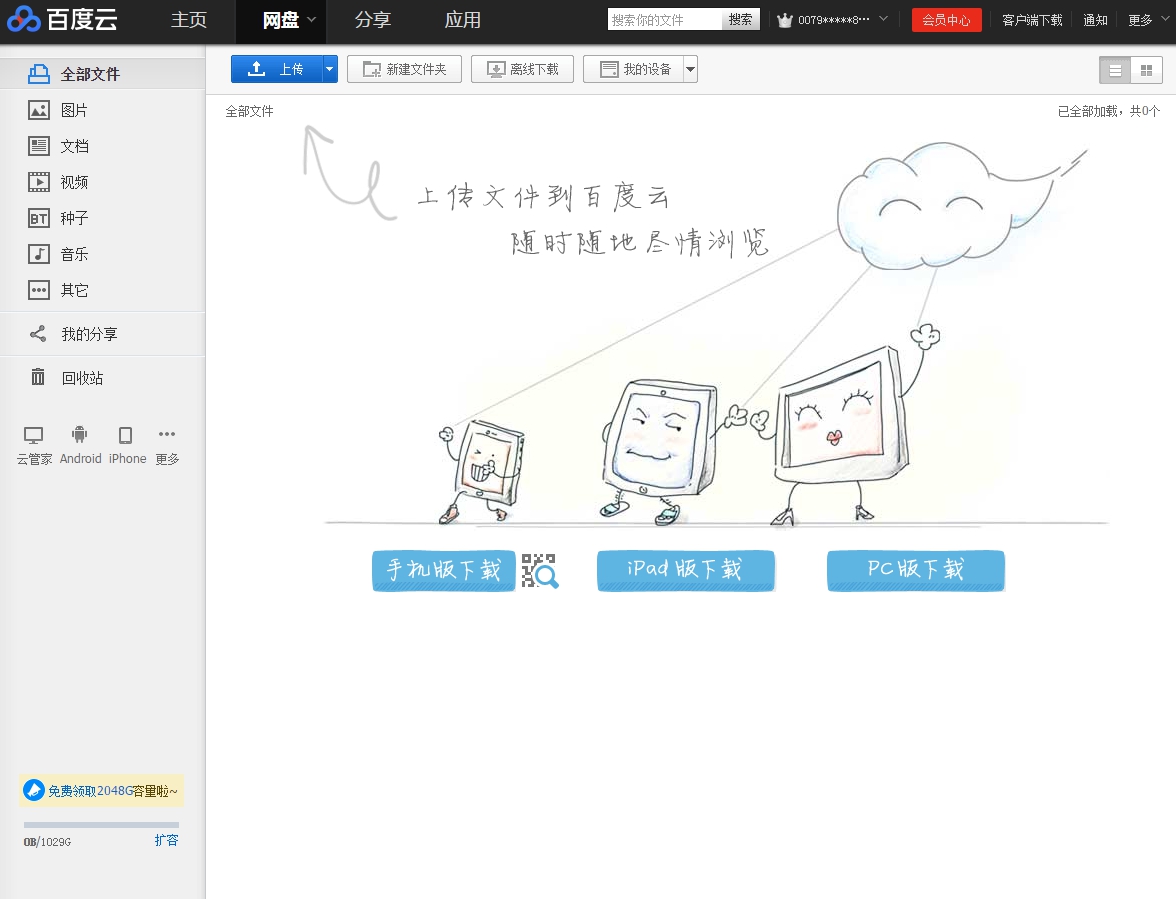This screenshot has height=899, width=1176.
Task: Click the member crown icon
Action: coord(784,20)
